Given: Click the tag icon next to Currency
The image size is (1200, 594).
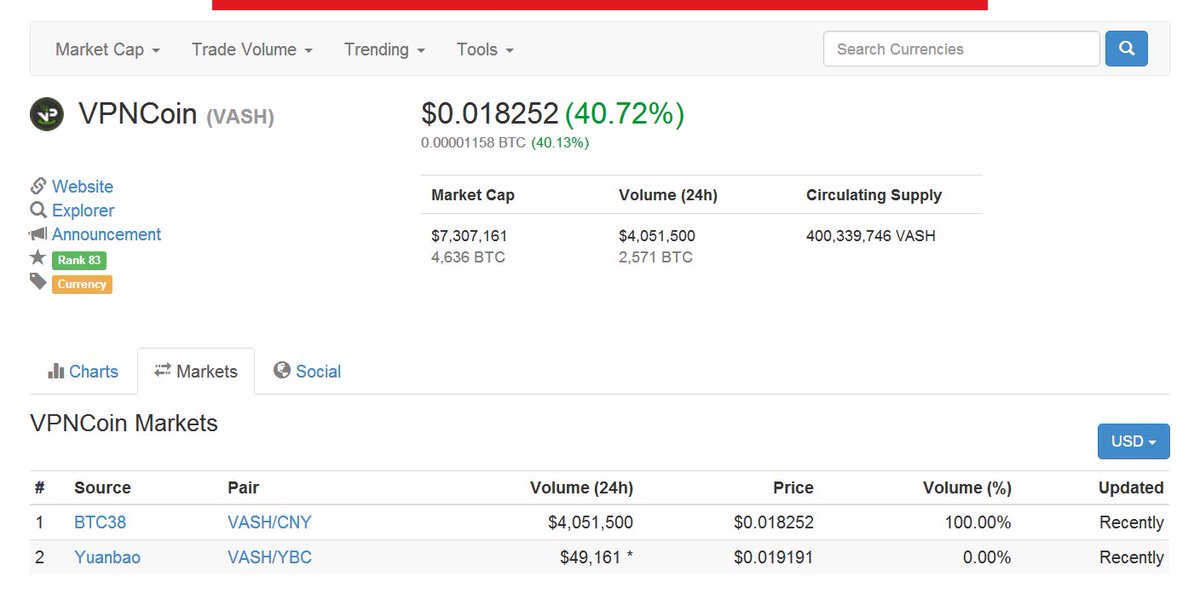Looking at the screenshot, I should (38, 282).
